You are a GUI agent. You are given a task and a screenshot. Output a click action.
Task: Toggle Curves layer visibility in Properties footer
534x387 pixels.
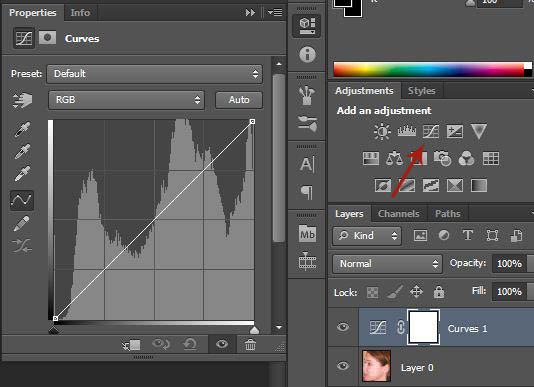point(222,344)
